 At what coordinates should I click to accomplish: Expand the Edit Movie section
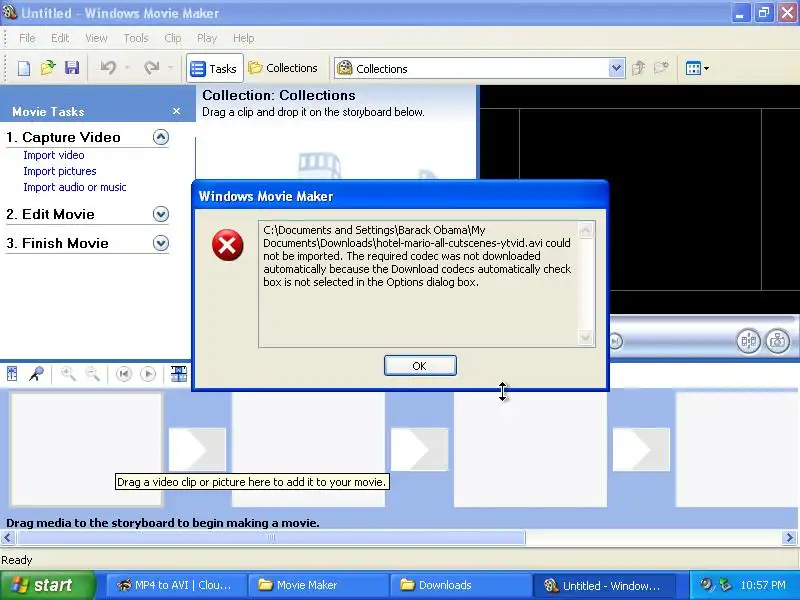click(161, 214)
